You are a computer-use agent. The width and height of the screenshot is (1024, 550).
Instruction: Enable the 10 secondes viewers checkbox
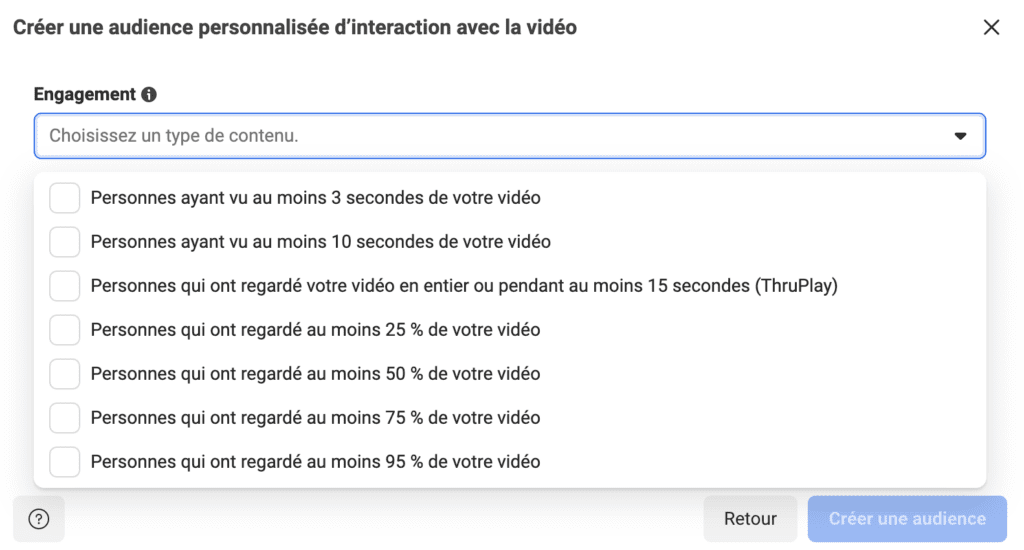coord(65,242)
